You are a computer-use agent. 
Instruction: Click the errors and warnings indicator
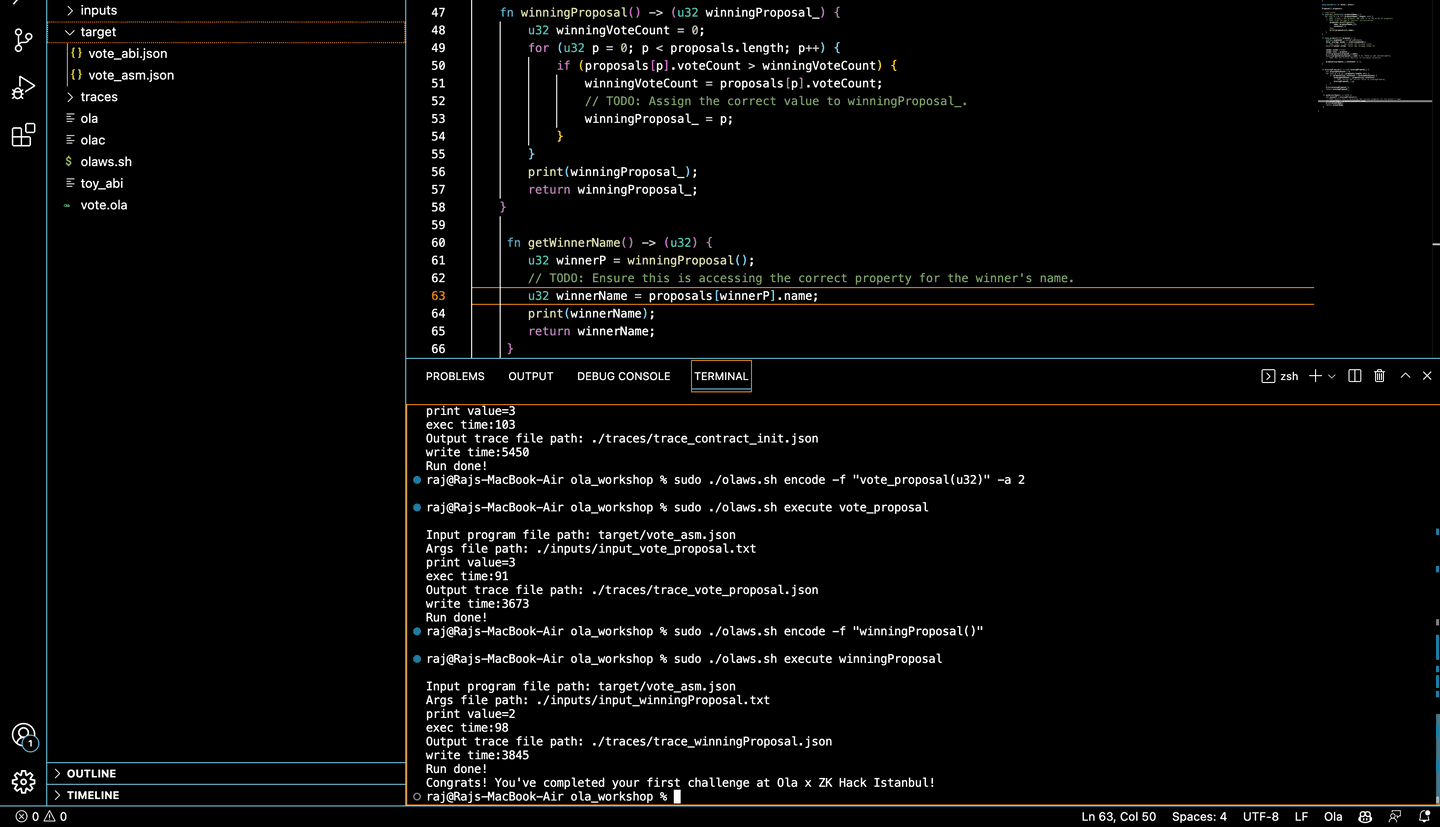pos(41,817)
